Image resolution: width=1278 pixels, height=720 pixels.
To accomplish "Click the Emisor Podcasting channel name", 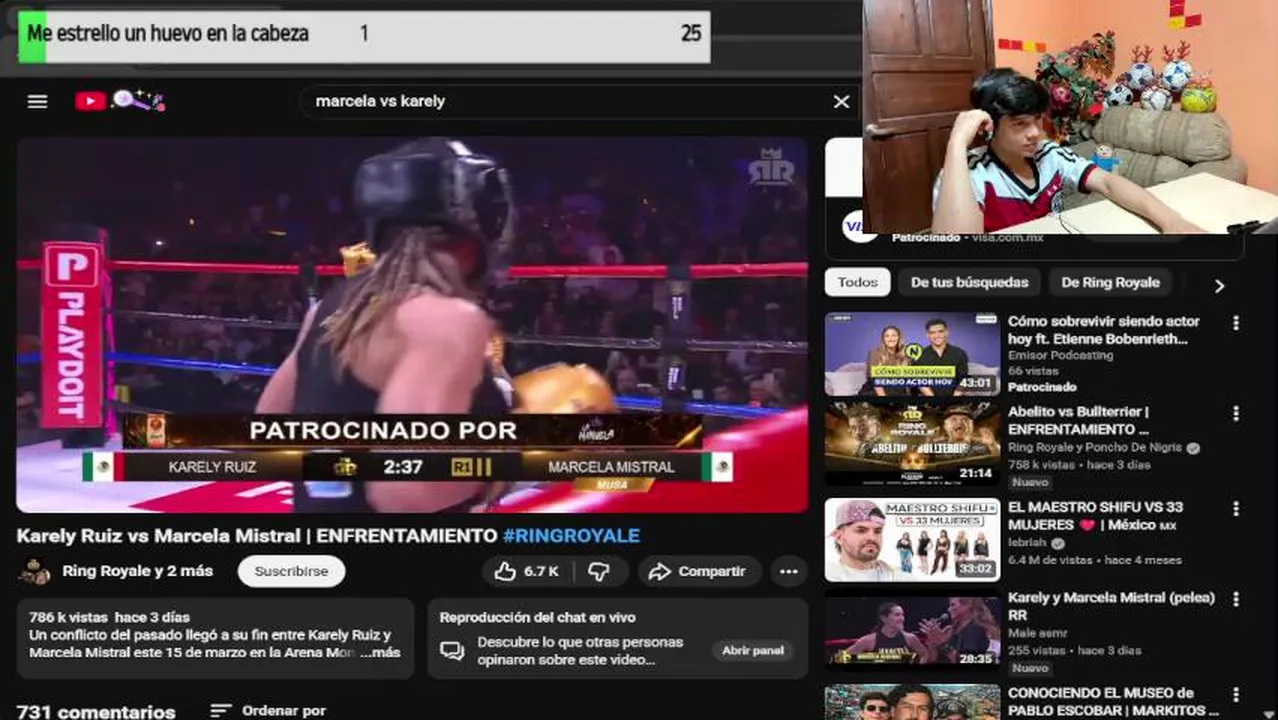I will [x=1060, y=355].
